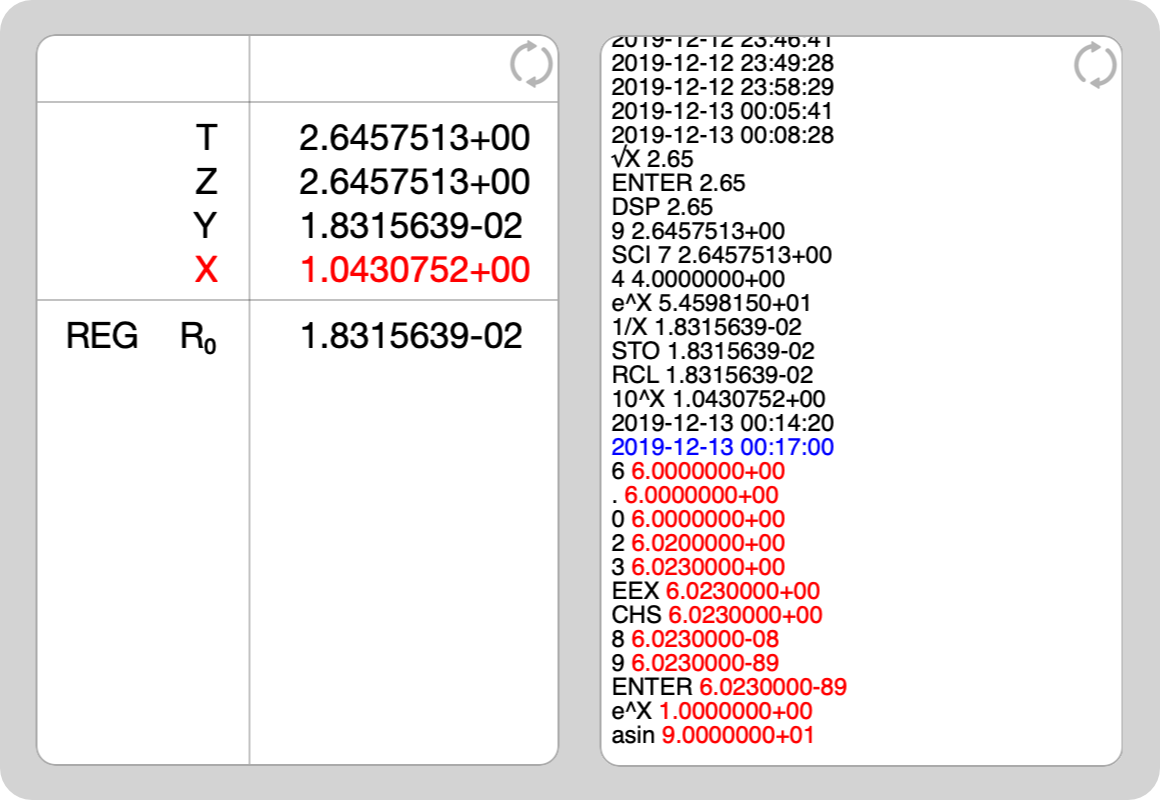
Task: Click the STO 1.8315639-02 history line
Action: tap(713, 351)
